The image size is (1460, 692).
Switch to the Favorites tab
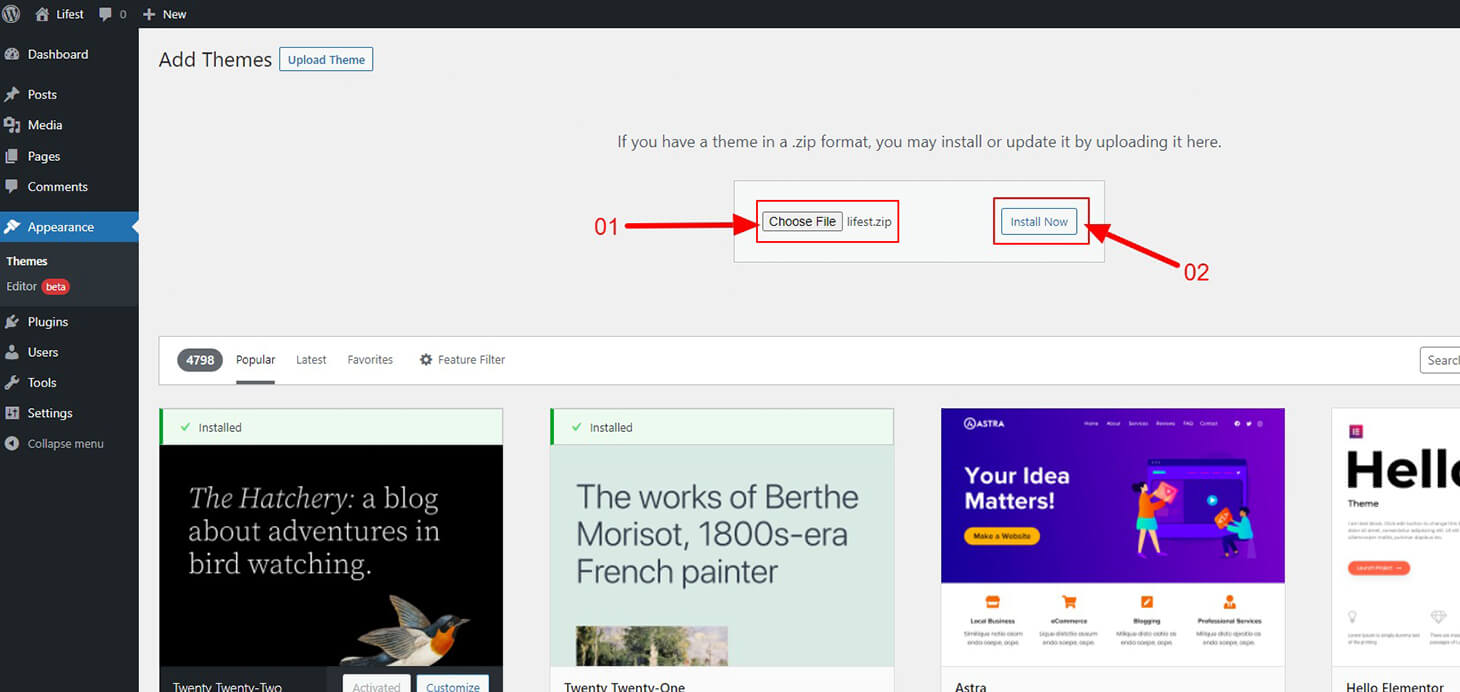(x=370, y=360)
